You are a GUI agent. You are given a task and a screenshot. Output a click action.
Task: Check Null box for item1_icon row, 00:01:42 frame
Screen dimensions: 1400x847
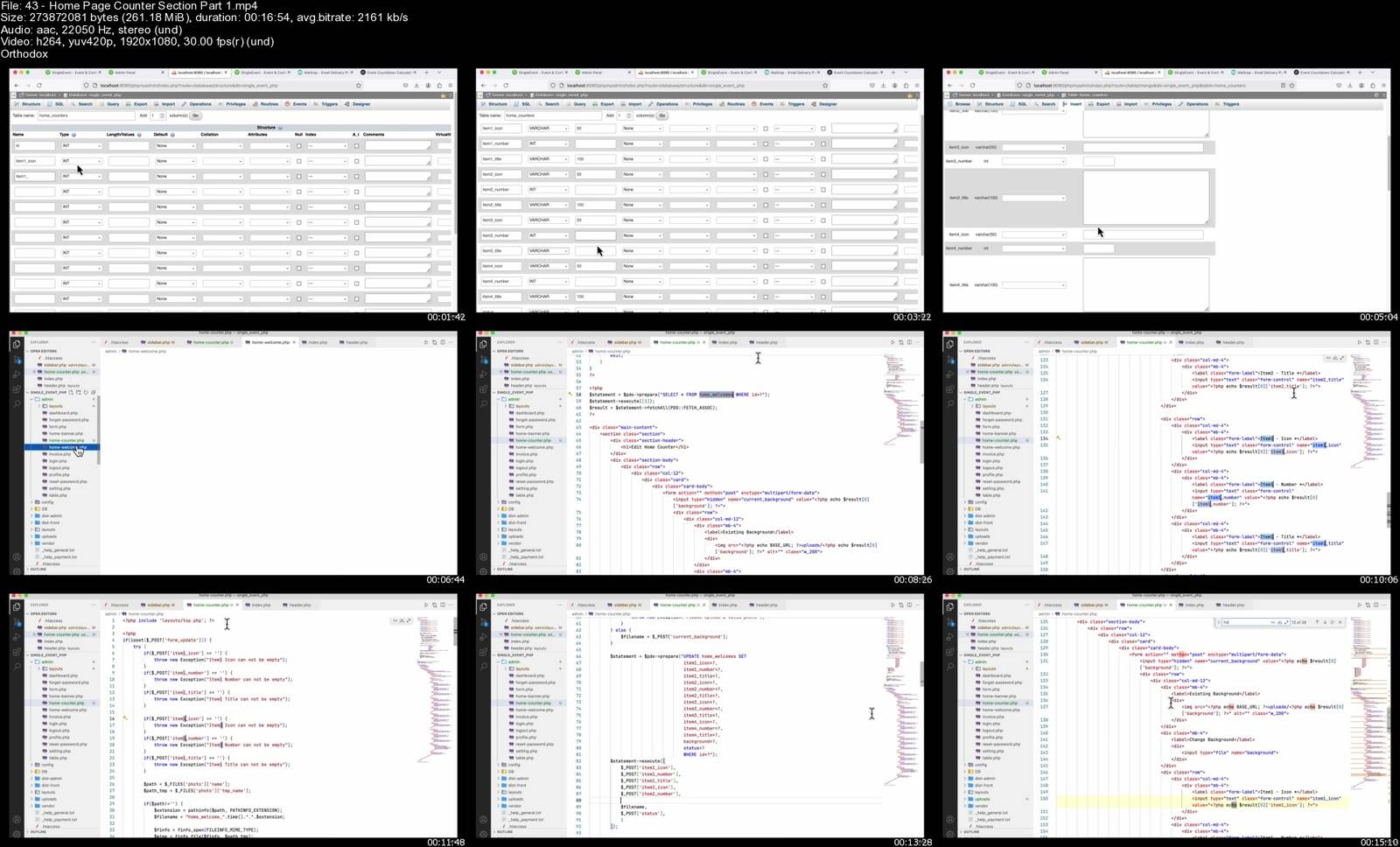(x=298, y=161)
